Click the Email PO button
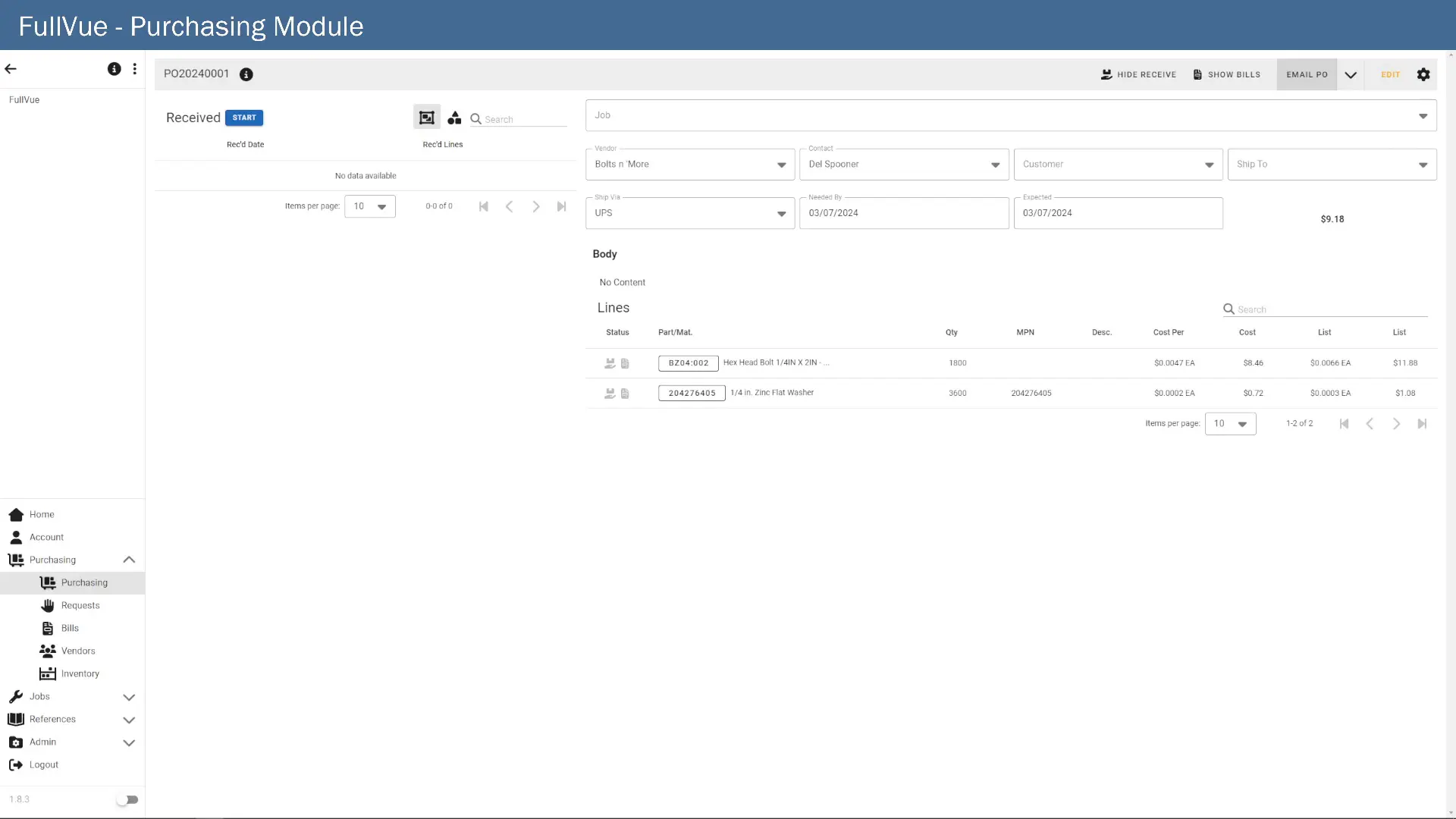Screen dimensions: 1456x819 (1307, 74)
